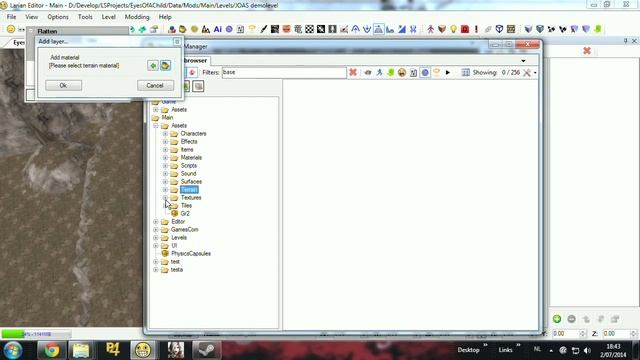
Task: Open Steam from taskbar
Action: coord(206,350)
